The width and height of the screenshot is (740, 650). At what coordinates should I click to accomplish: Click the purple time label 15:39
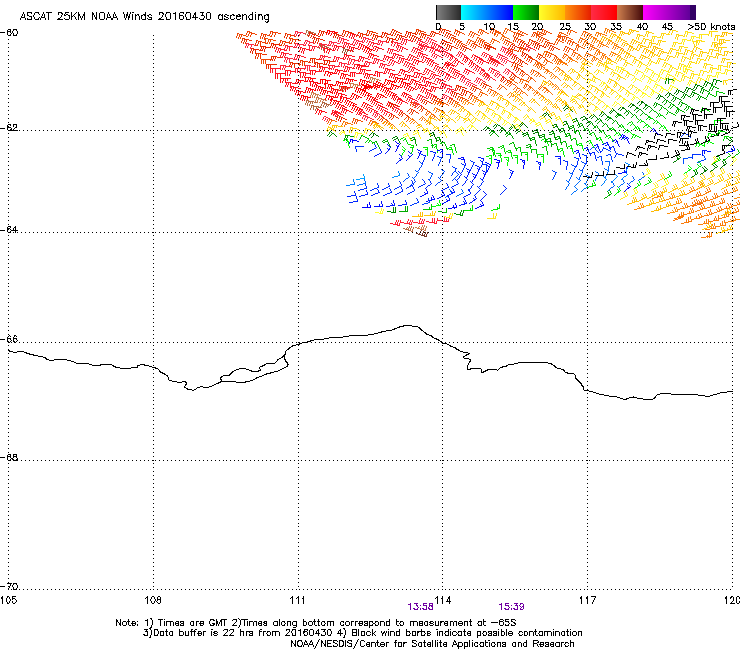(511, 607)
